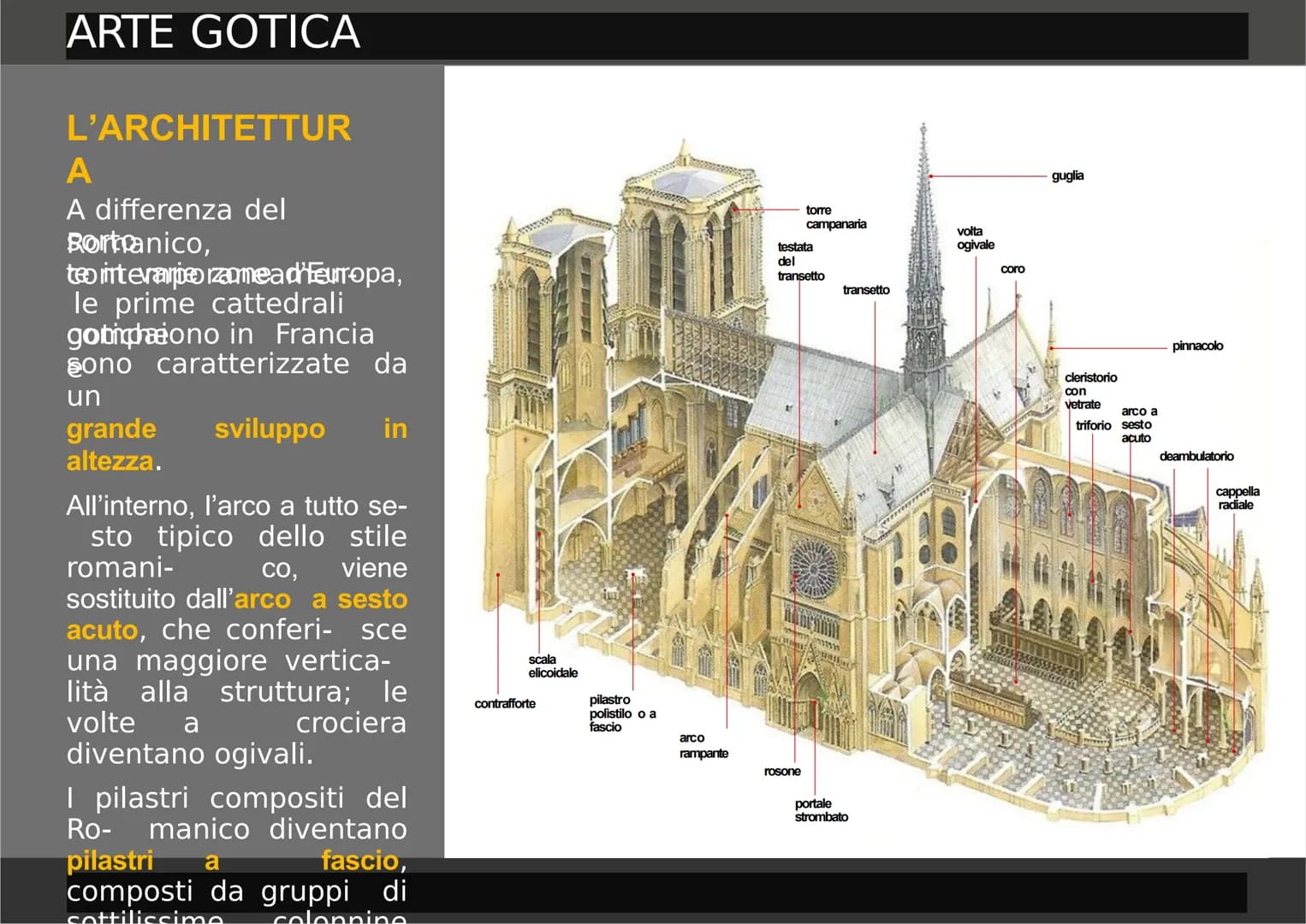Click the 'cleristorio con vetrate' label

[x=1090, y=390]
